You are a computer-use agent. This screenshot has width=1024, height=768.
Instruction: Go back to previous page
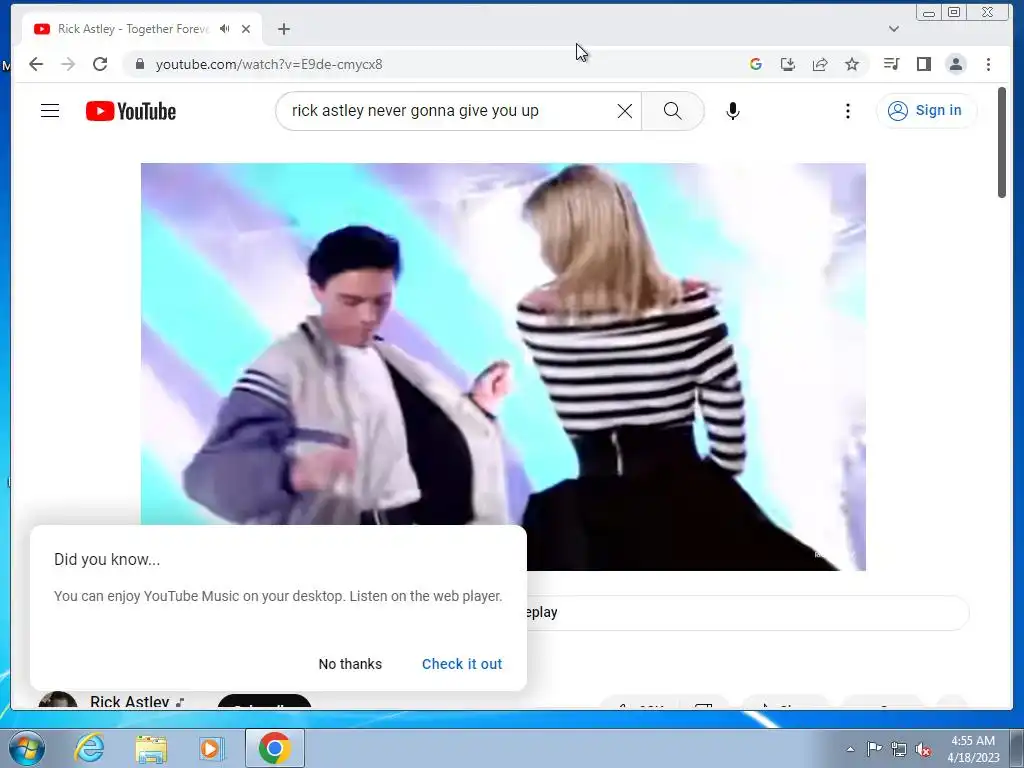(x=36, y=64)
